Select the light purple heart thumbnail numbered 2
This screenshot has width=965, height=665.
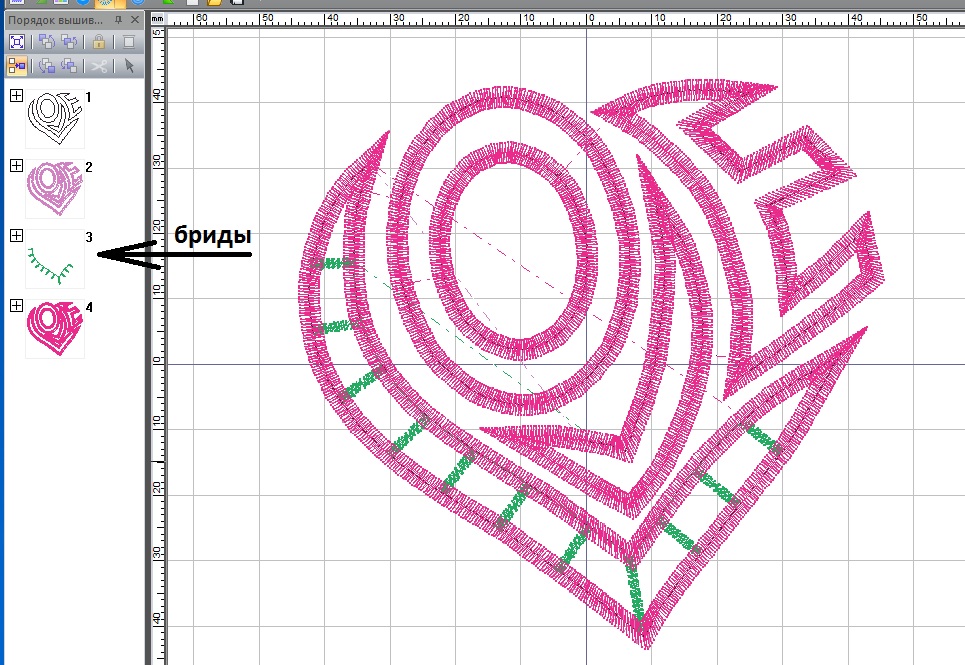pyautogui.click(x=55, y=189)
